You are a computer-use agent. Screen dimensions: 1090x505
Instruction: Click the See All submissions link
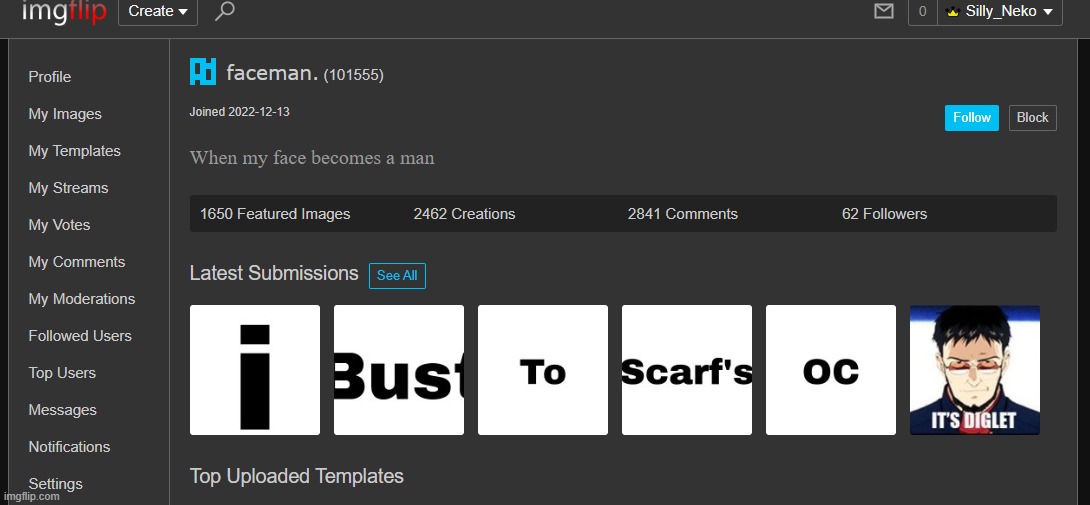[397, 276]
